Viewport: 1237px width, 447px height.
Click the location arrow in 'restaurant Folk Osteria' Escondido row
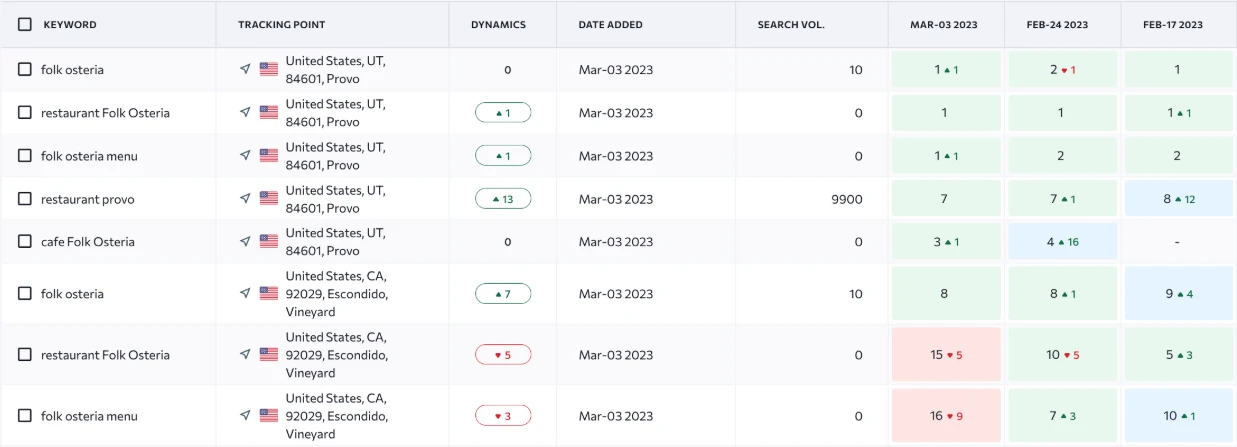[245, 354]
